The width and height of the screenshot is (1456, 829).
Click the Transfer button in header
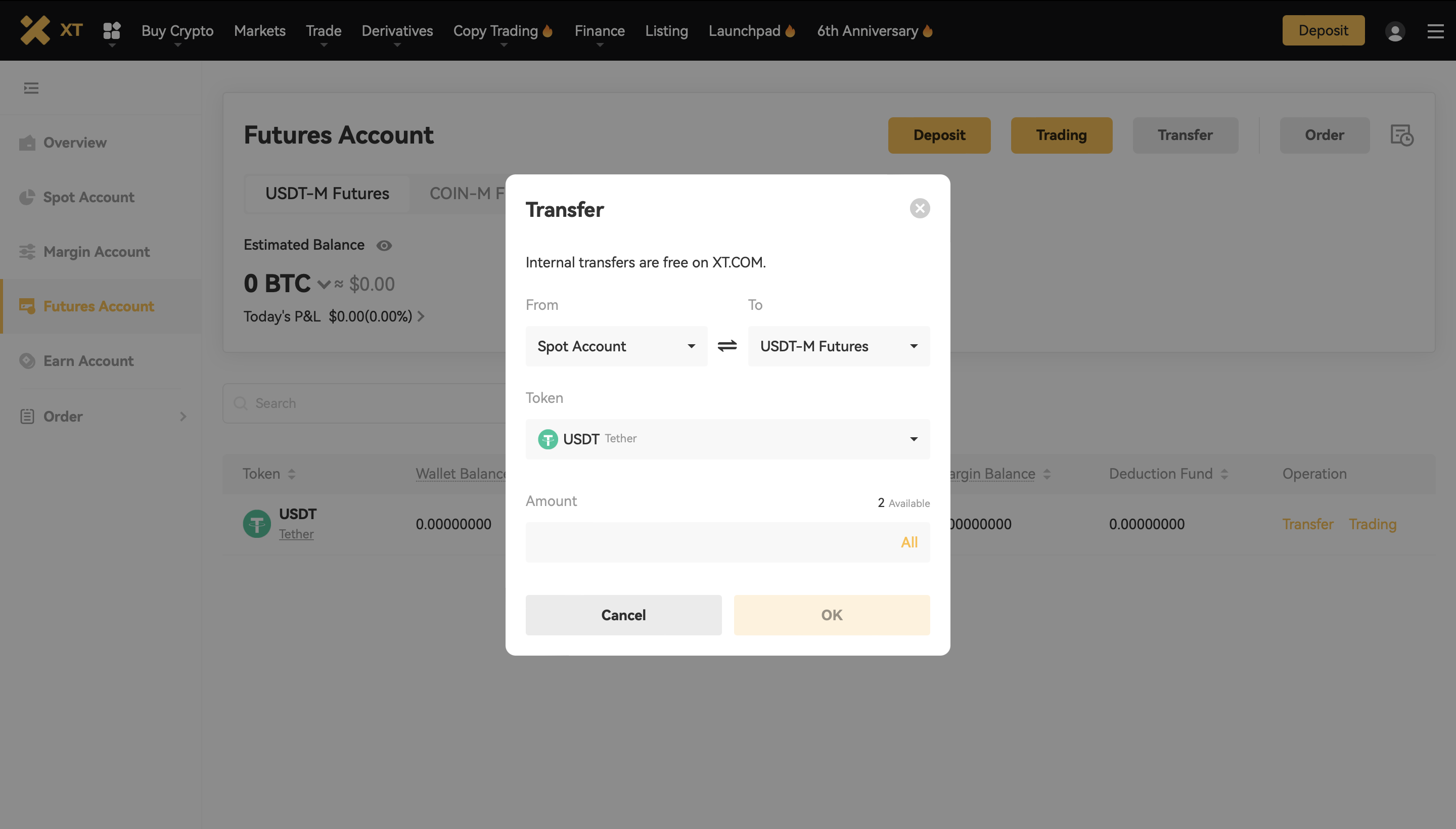click(1185, 135)
